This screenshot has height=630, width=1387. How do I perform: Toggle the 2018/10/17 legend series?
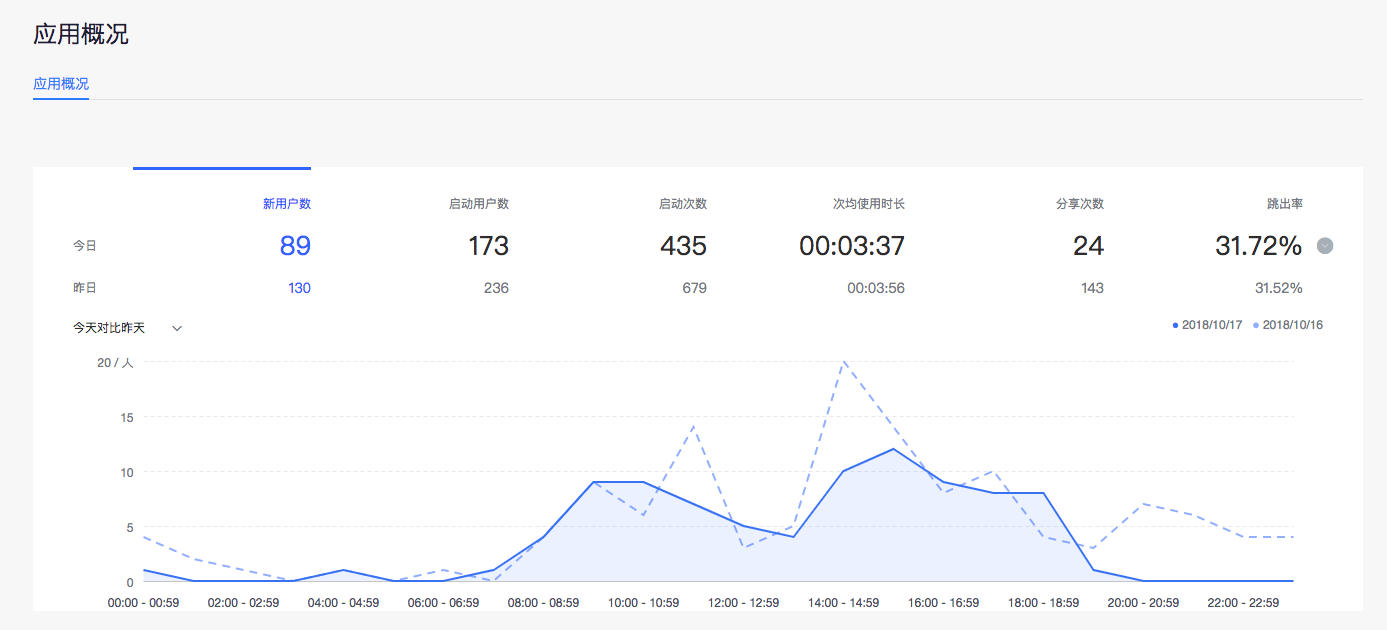[1207, 325]
